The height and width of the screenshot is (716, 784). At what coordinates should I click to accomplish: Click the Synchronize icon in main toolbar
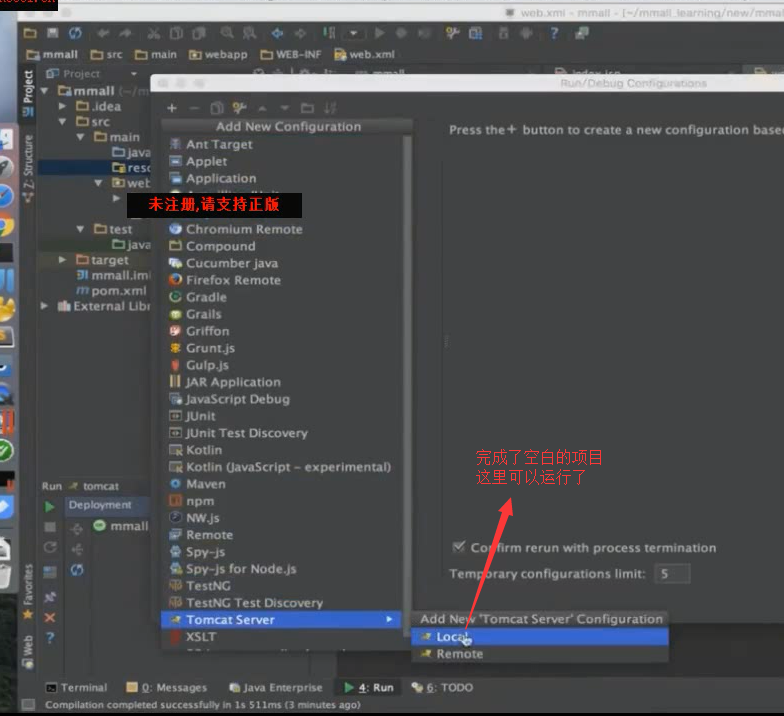[75, 33]
